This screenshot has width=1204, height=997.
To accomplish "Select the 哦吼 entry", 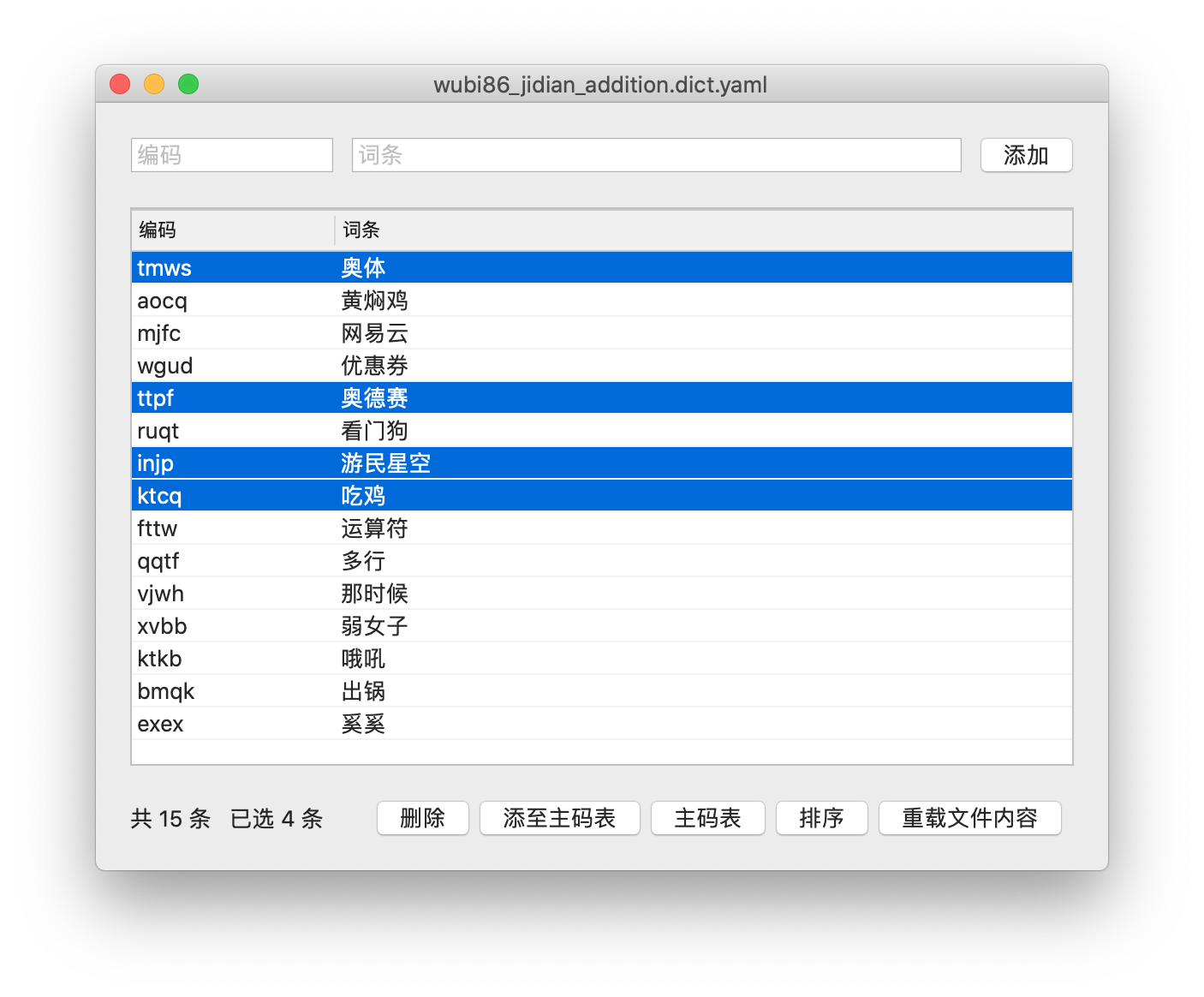I will (602, 659).
